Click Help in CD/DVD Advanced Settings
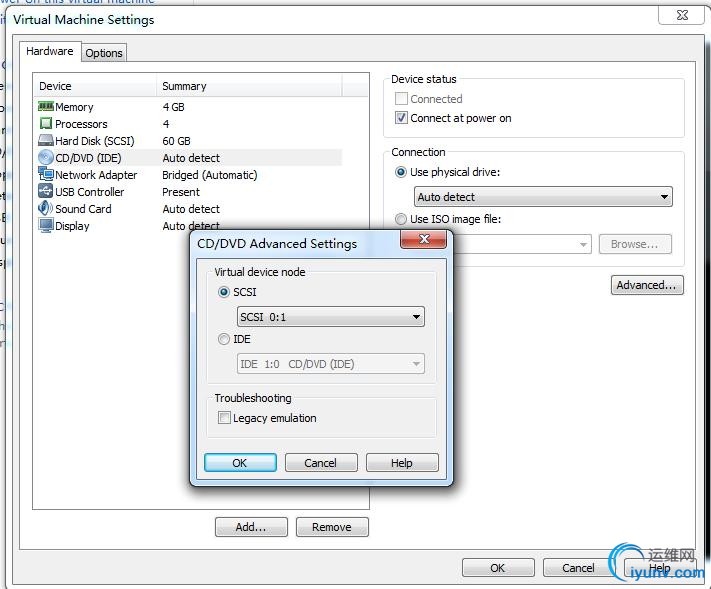The image size is (711, 589). pyautogui.click(x=402, y=462)
